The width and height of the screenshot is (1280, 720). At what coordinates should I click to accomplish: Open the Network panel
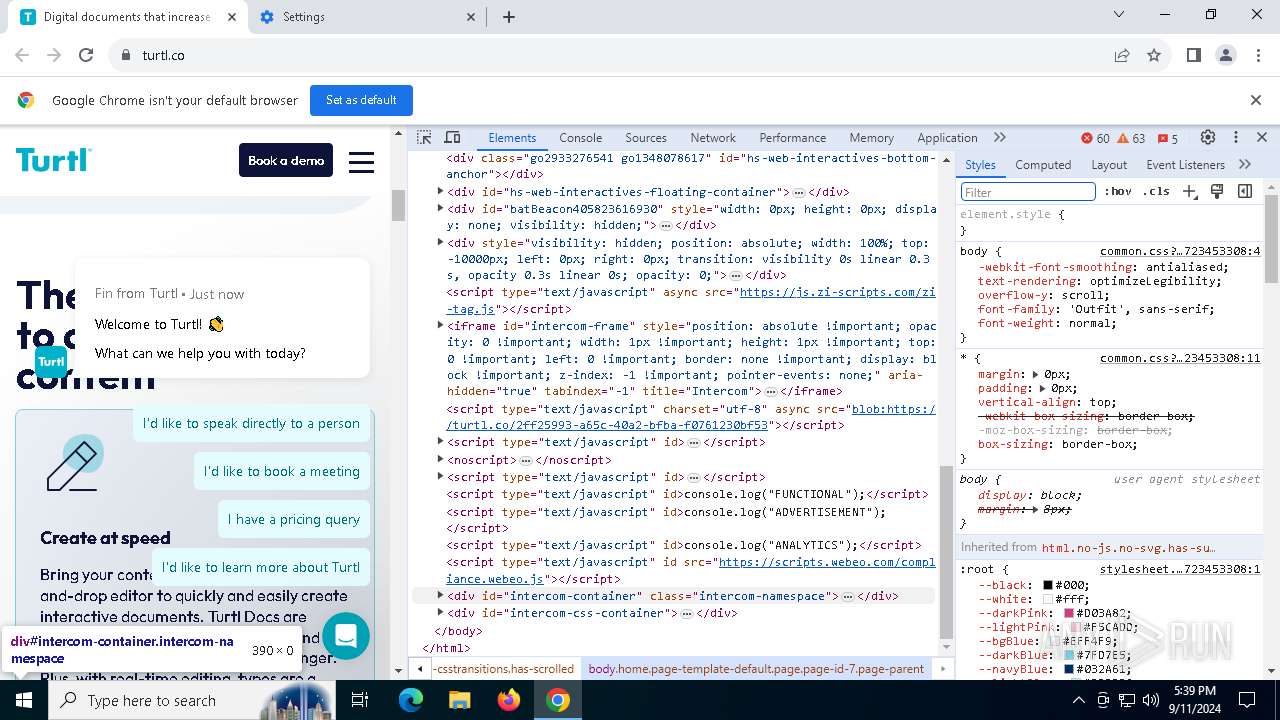(713, 138)
